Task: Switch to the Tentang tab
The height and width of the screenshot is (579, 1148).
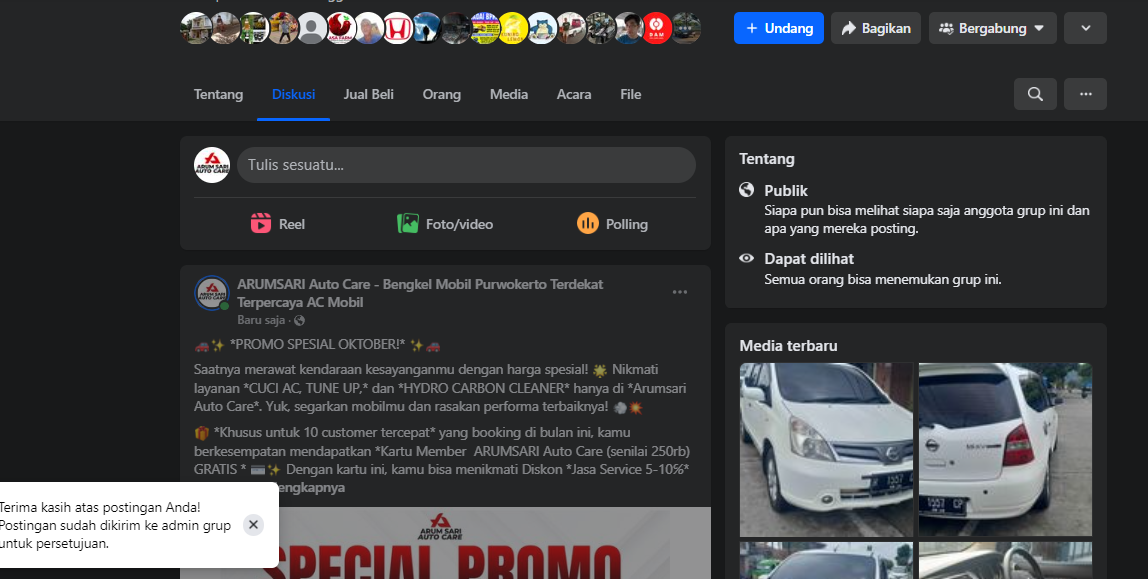Action: point(218,94)
